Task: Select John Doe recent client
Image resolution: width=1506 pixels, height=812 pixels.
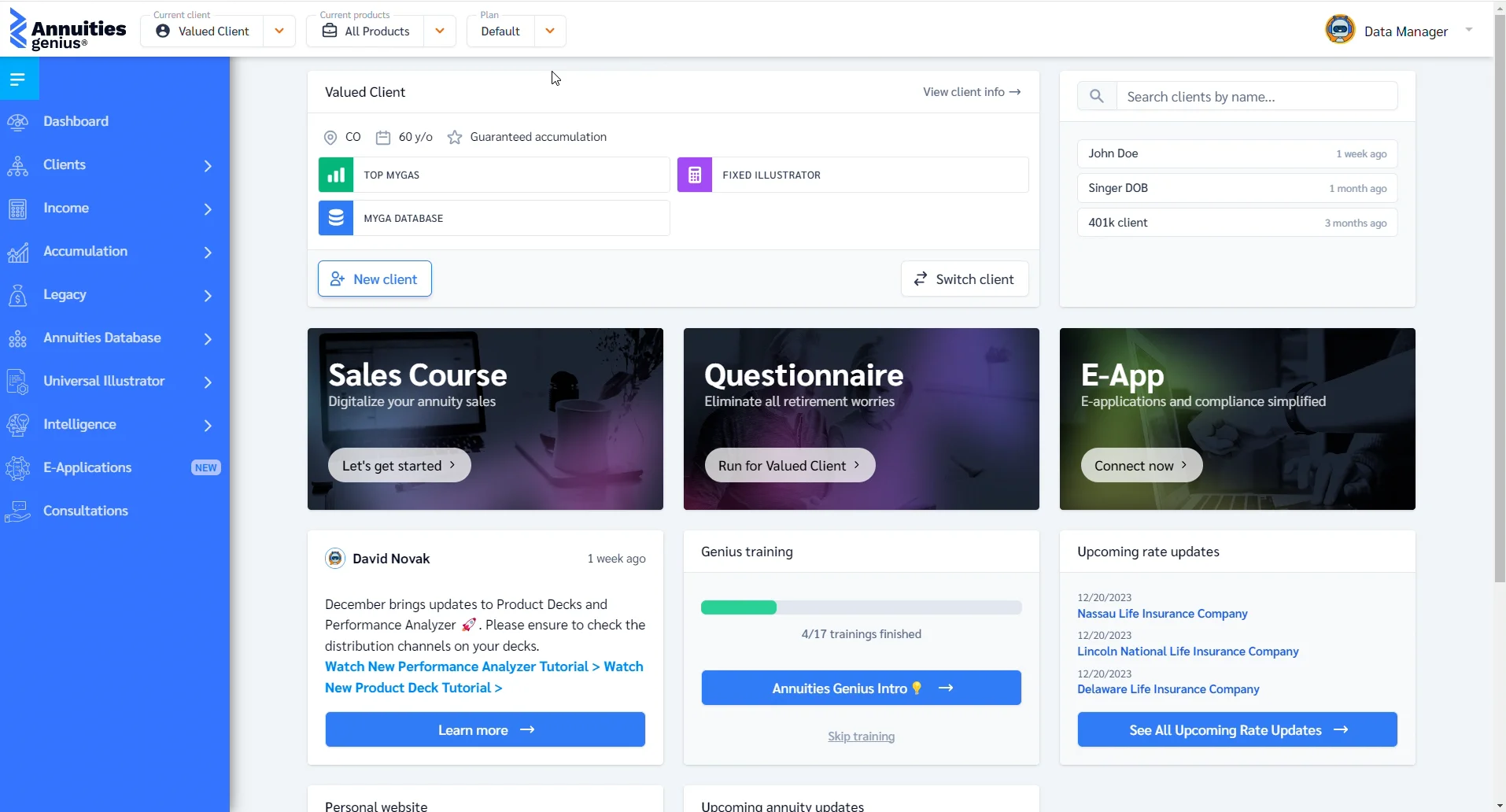Action: pyautogui.click(x=1238, y=153)
